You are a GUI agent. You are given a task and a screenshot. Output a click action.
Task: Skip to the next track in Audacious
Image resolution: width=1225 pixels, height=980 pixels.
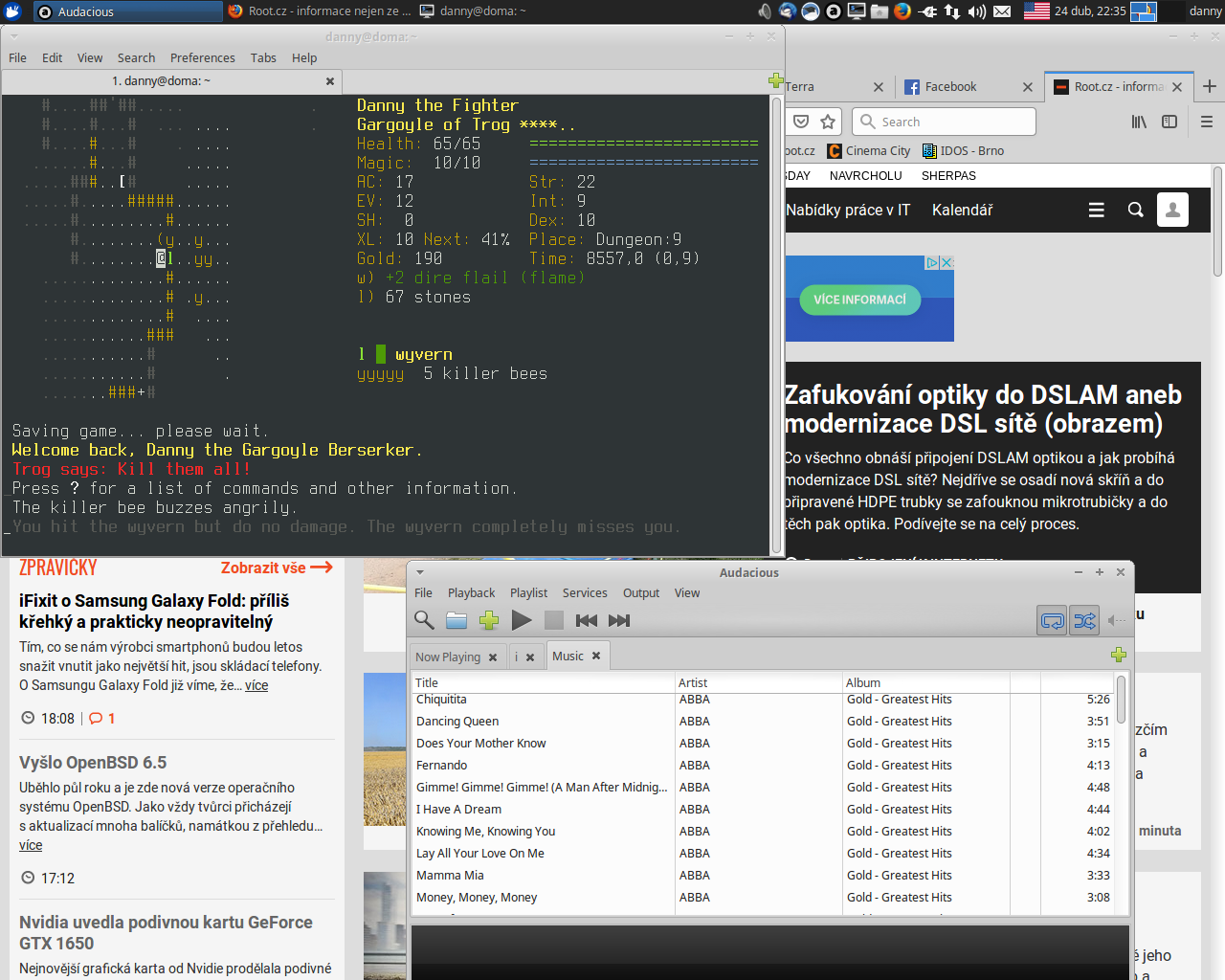point(618,620)
